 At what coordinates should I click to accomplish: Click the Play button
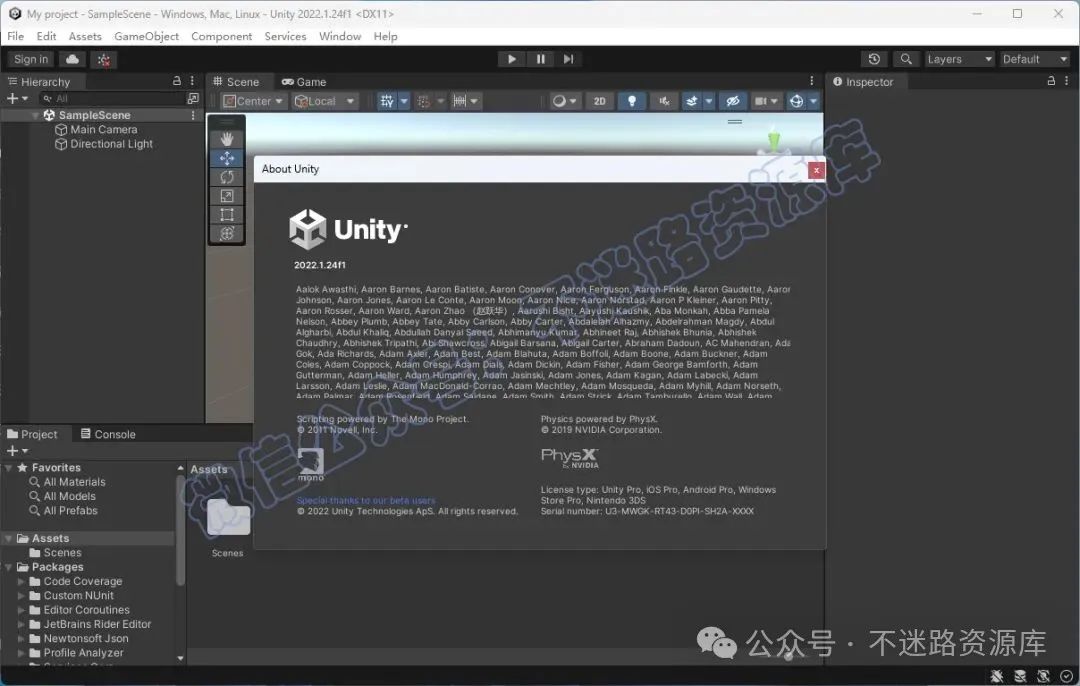point(511,59)
